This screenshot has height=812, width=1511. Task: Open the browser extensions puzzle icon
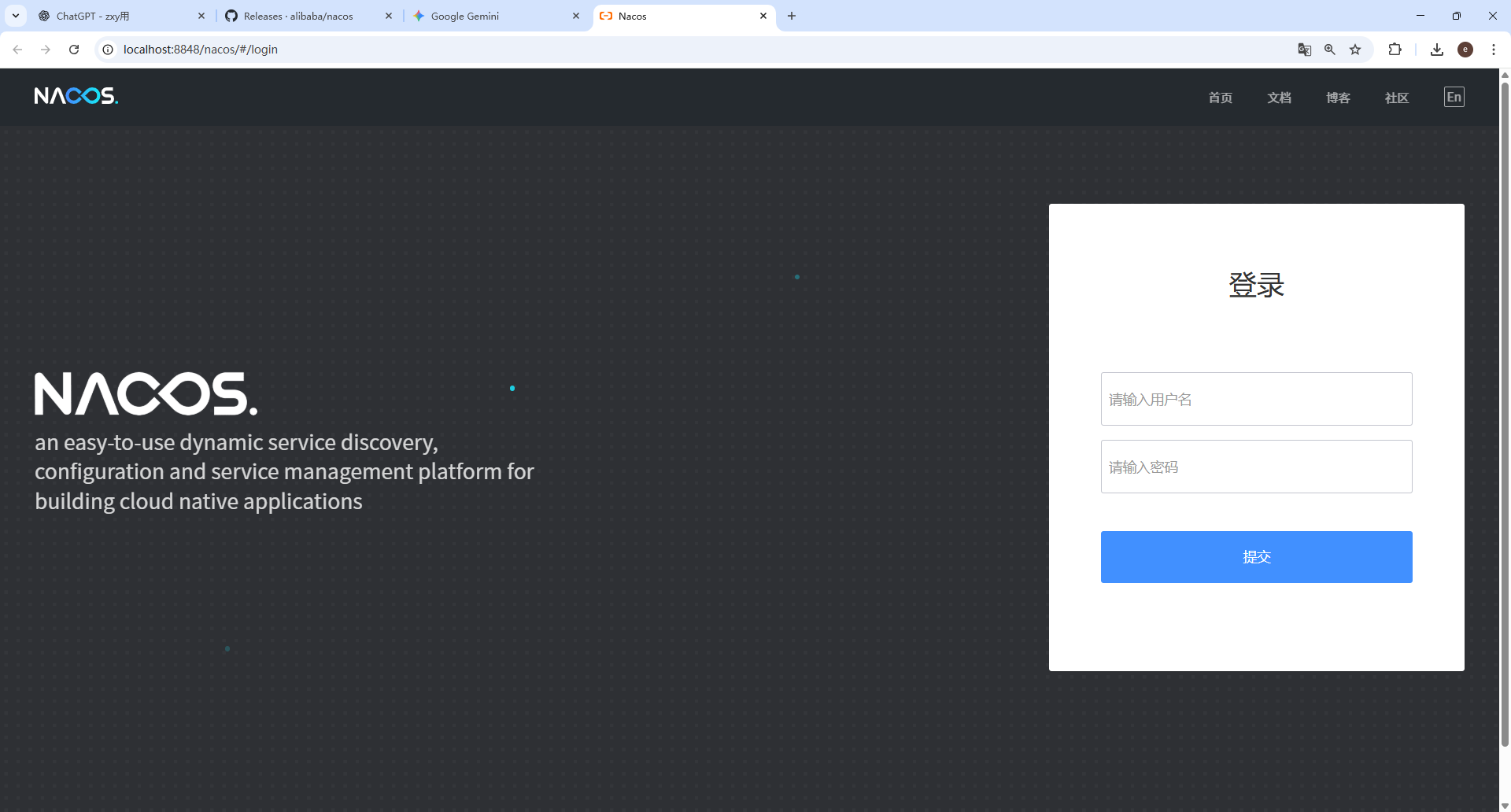tap(1395, 50)
